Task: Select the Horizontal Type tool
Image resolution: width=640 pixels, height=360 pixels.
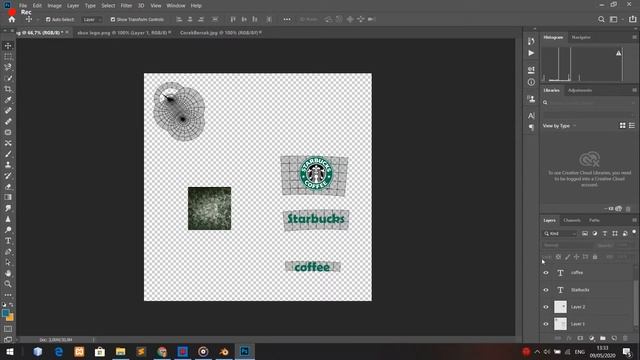Action: [x=8, y=241]
